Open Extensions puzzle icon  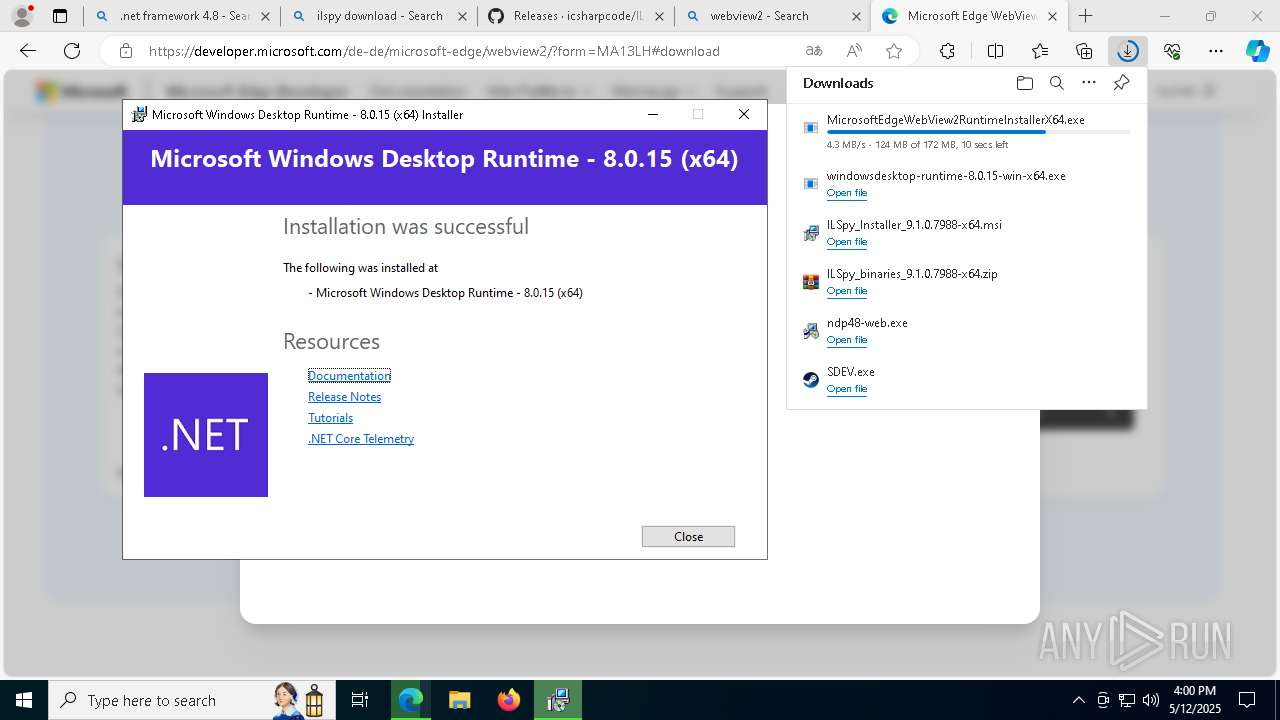click(x=947, y=51)
